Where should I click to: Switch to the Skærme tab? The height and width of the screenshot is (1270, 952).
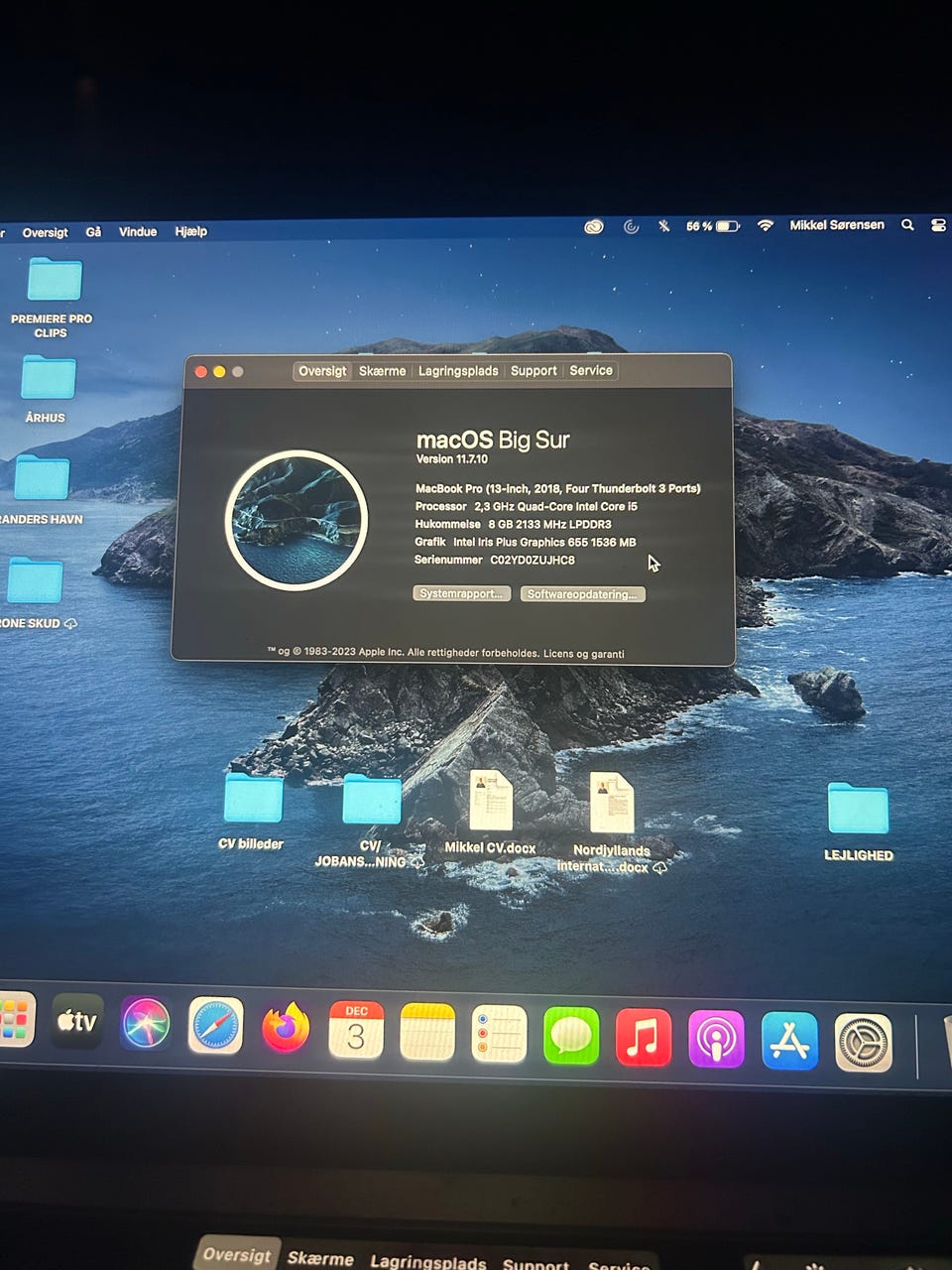point(383,371)
